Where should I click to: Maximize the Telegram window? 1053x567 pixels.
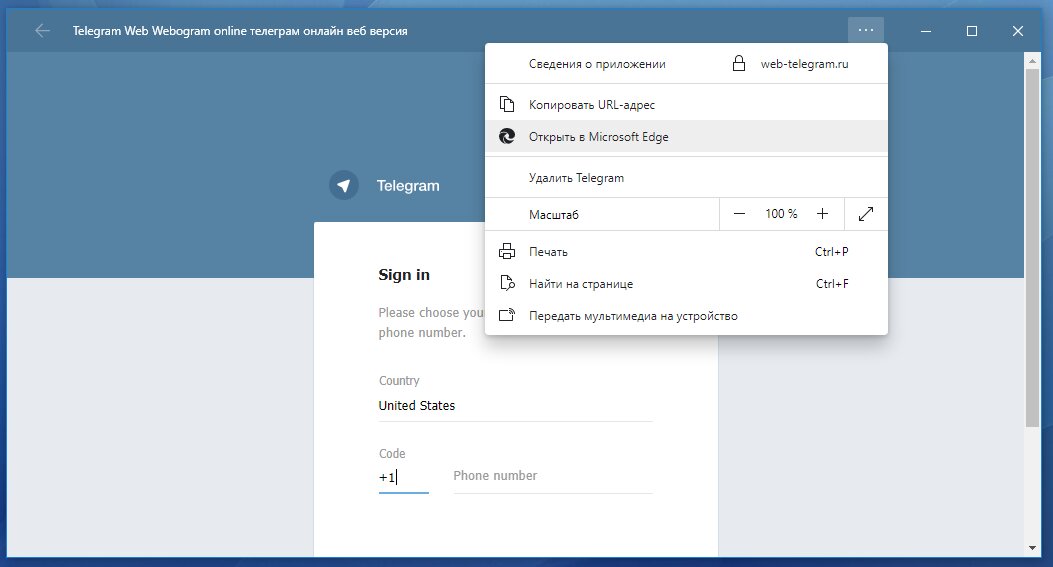coord(972,31)
